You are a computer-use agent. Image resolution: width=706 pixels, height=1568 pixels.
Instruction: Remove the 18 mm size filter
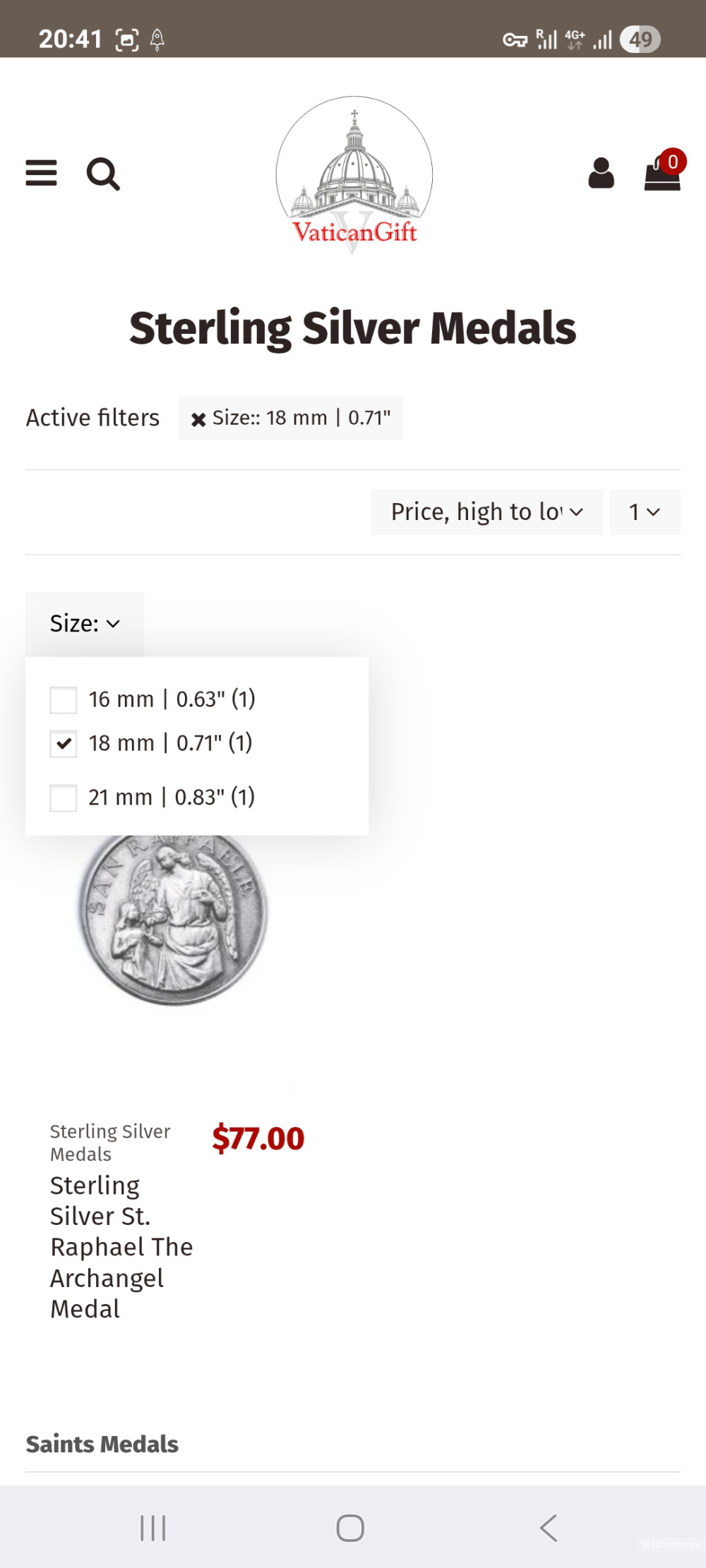coord(198,419)
